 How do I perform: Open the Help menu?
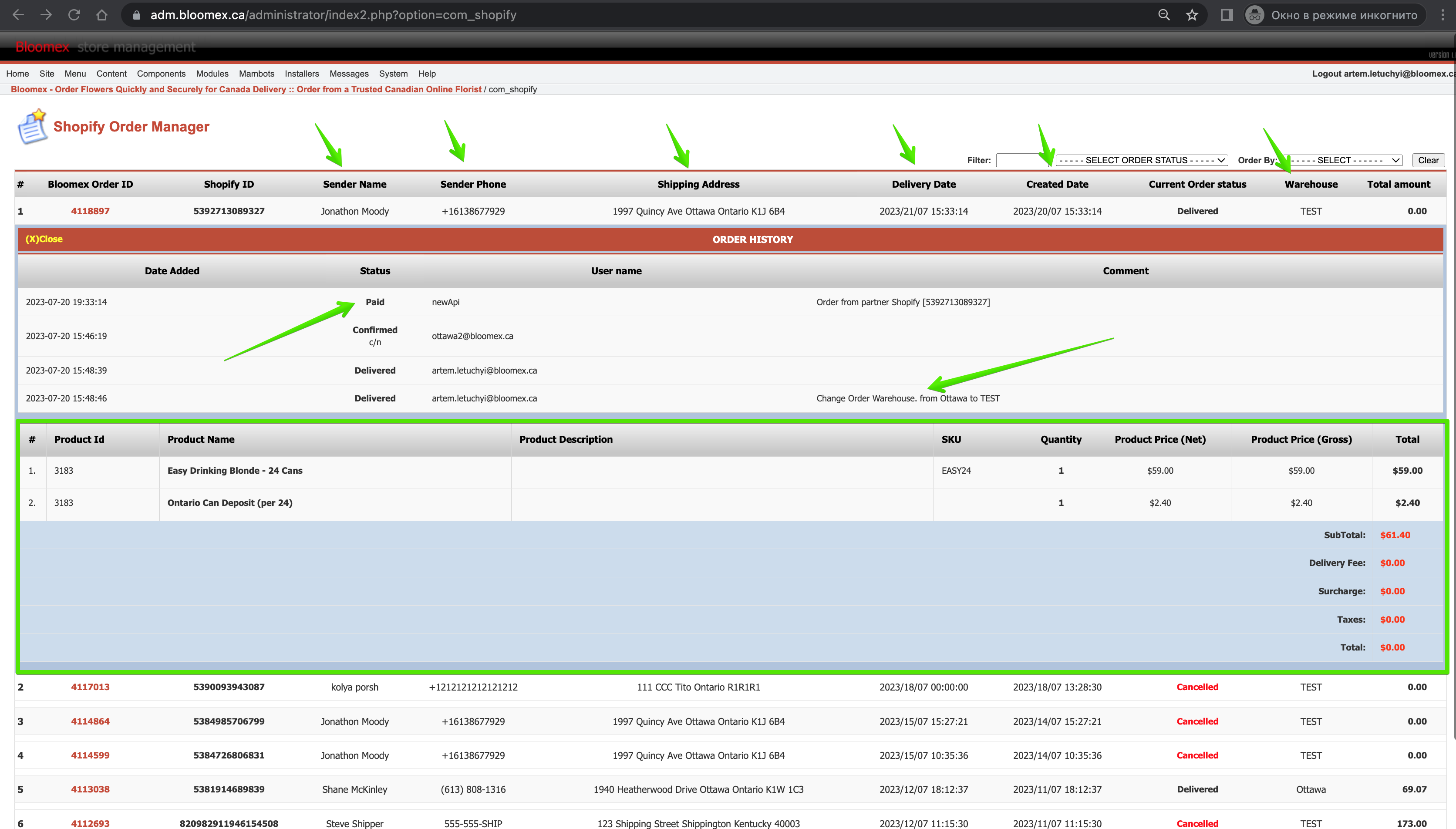pos(427,74)
